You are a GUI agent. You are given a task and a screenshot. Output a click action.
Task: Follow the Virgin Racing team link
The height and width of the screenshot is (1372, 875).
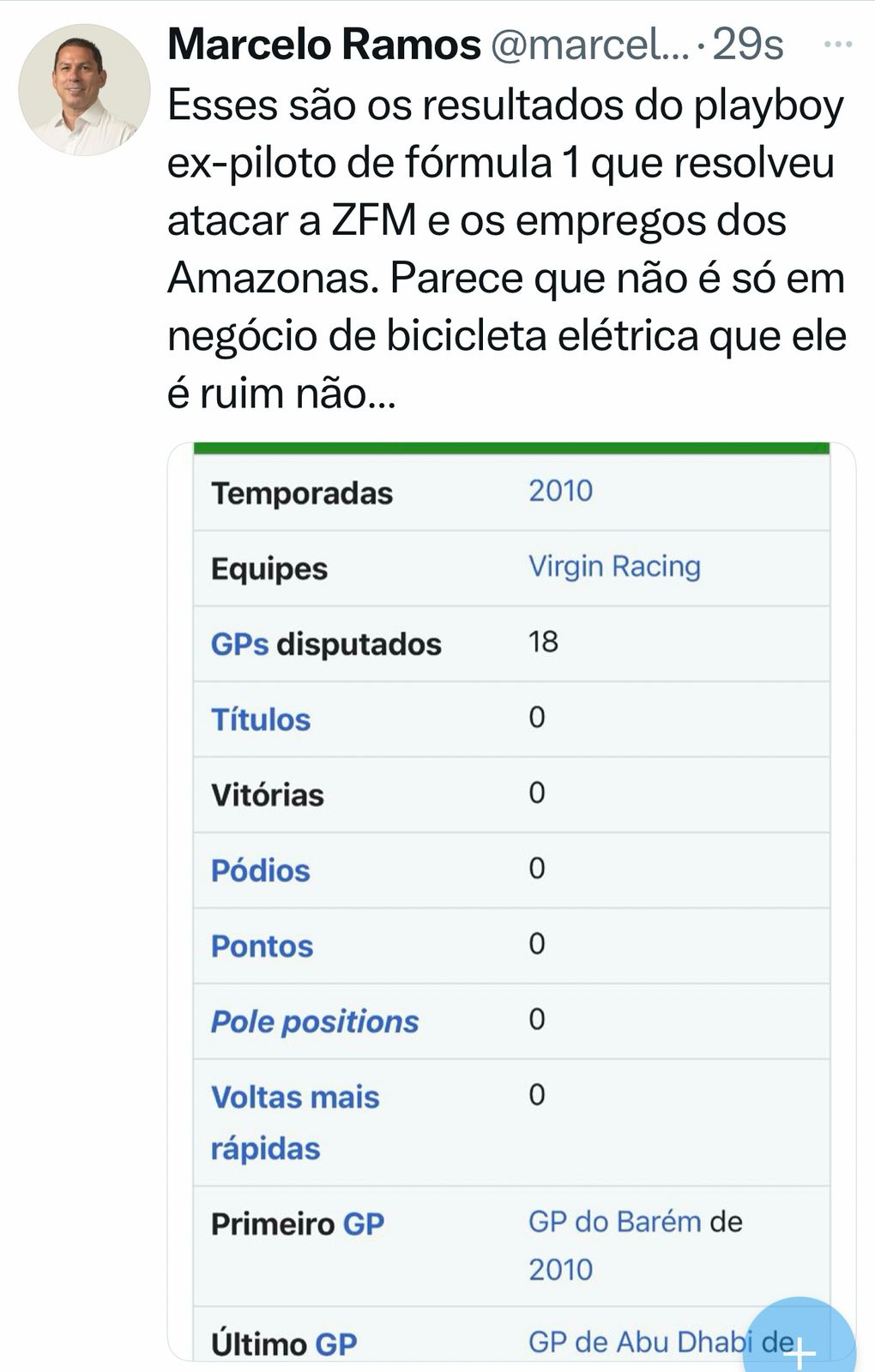click(614, 567)
